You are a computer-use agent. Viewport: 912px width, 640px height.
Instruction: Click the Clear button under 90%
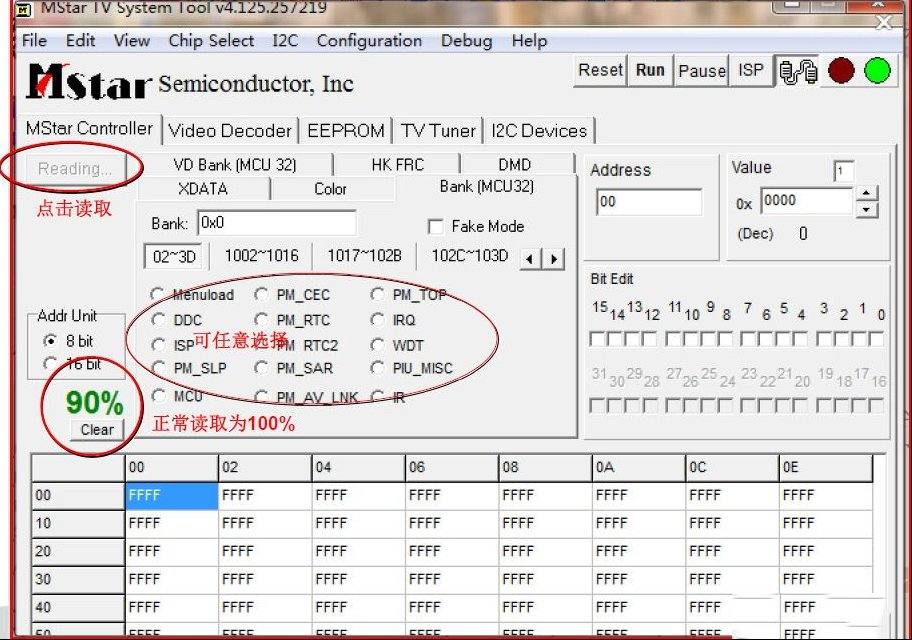pos(97,430)
